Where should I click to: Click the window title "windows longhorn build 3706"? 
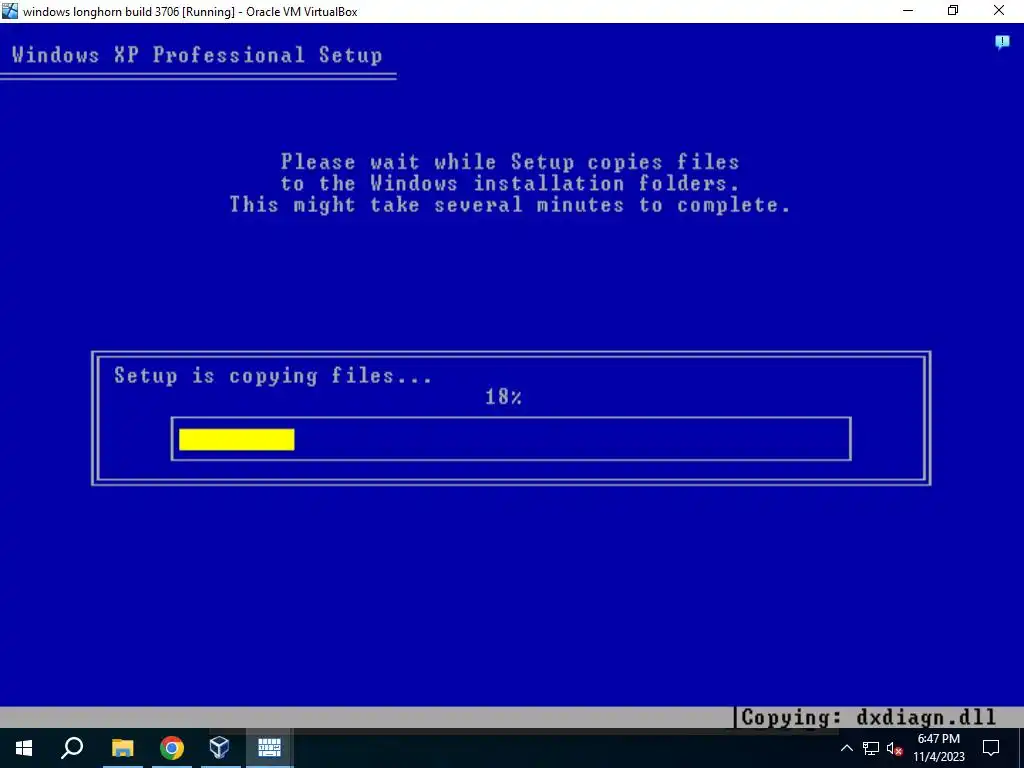(x=101, y=12)
